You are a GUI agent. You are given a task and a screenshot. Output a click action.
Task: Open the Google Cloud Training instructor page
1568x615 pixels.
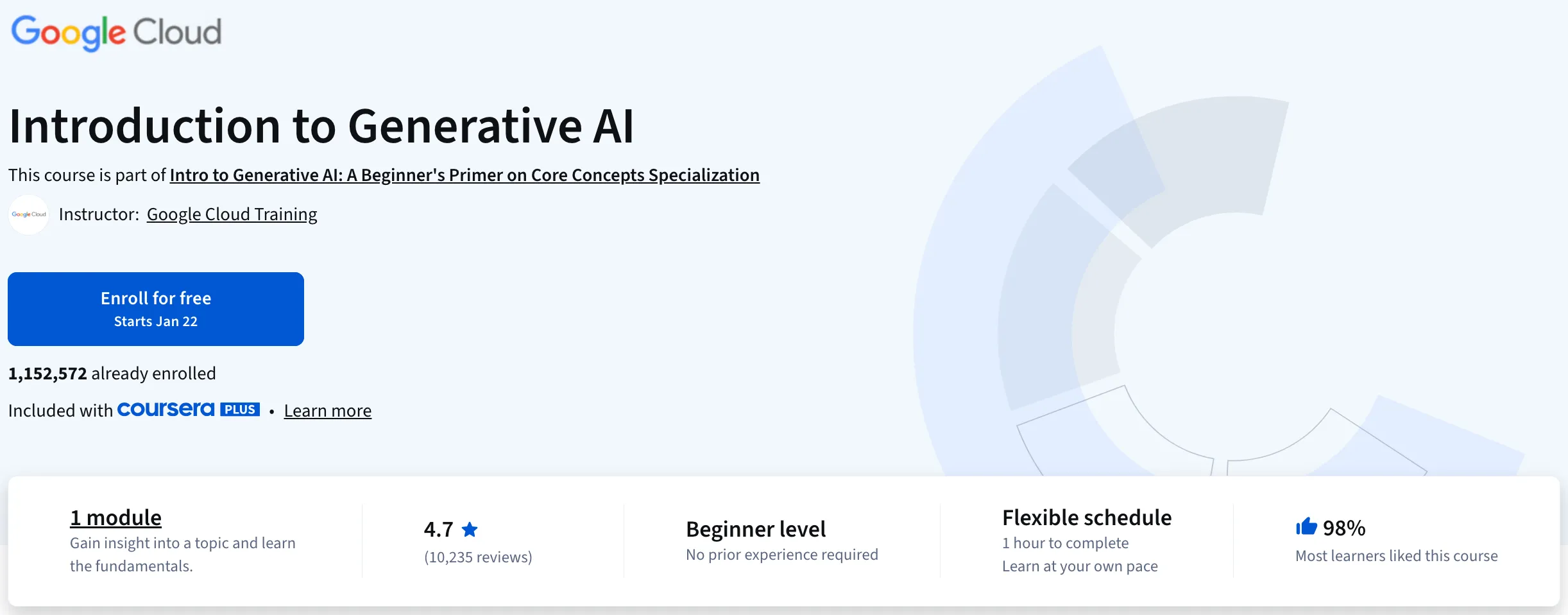pyautogui.click(x=232, y=214)
